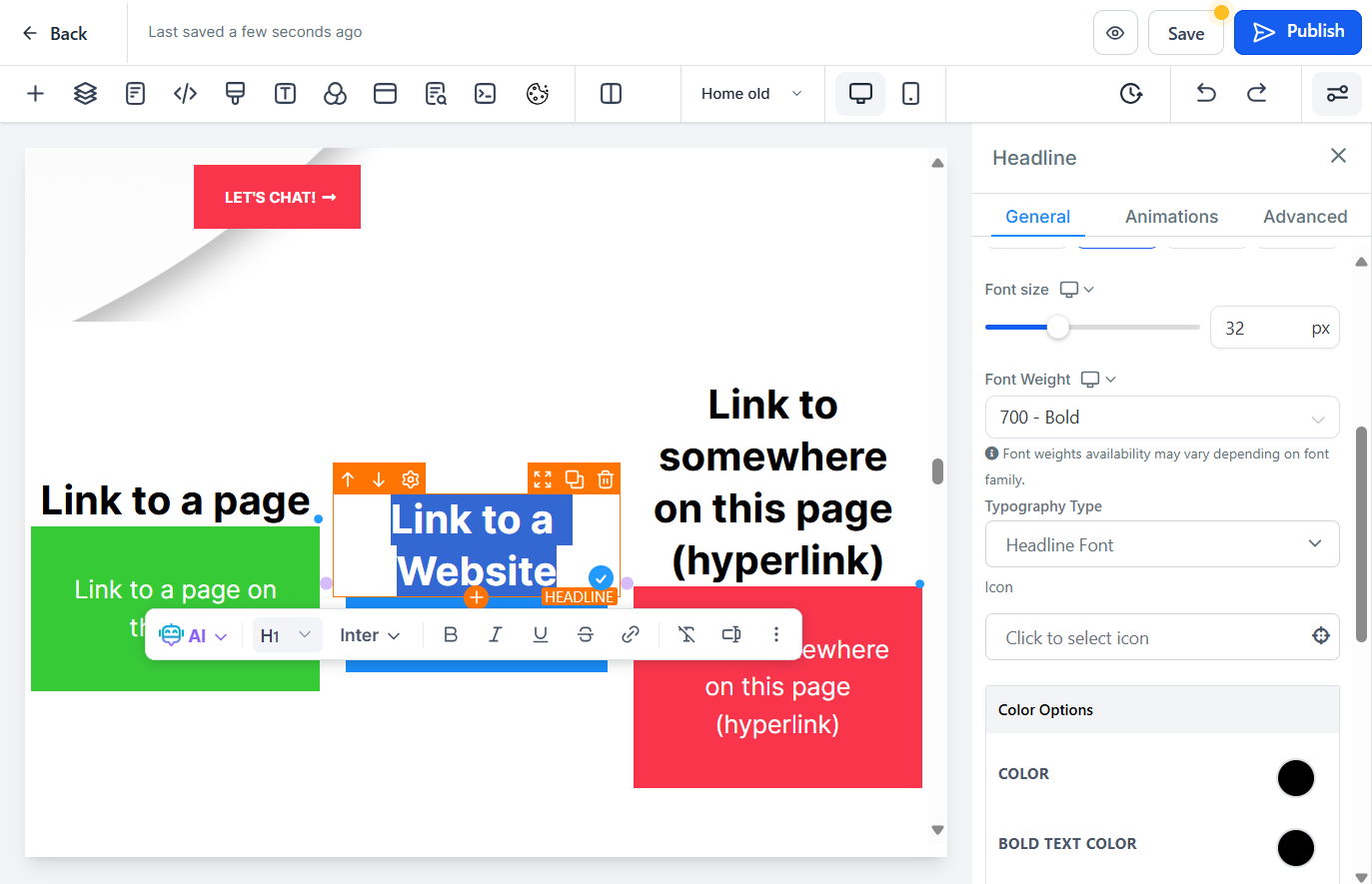1372x884 pixels.
Task: Click the add element plus icon
Action: click(35, 94)
